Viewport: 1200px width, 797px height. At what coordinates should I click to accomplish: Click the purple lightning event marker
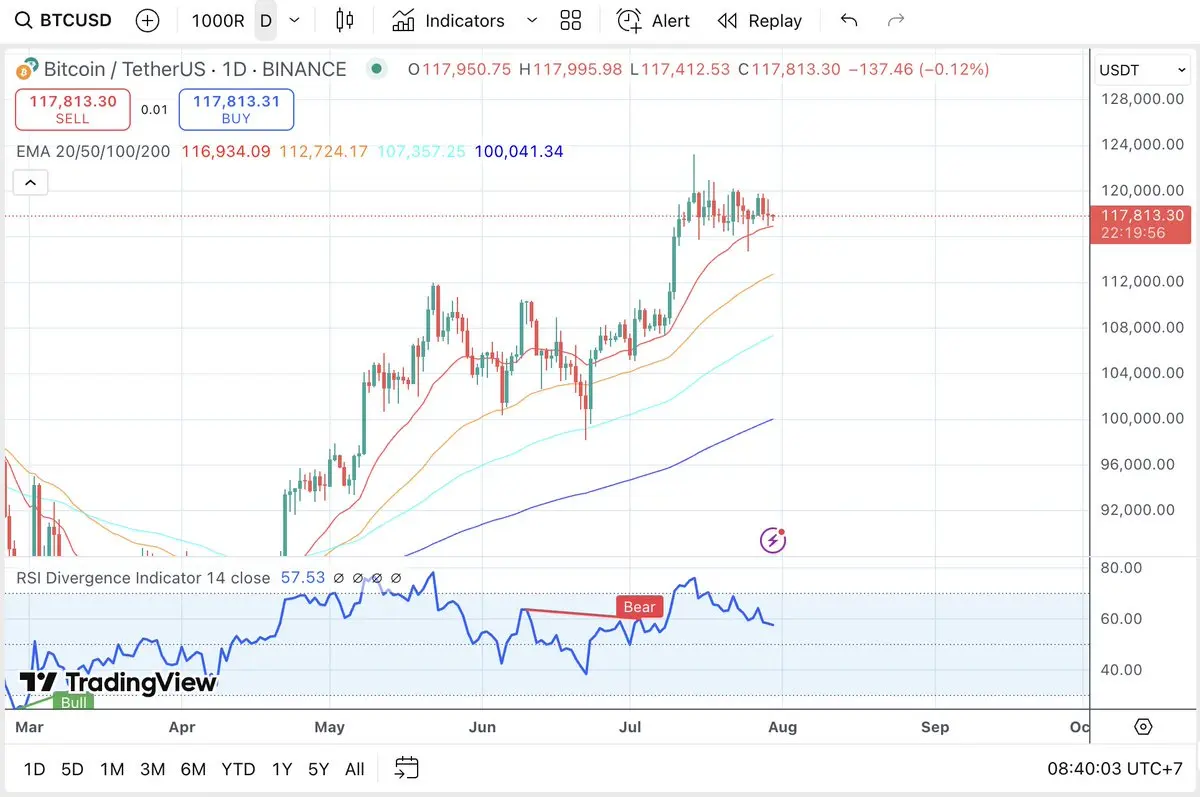[773, 541]
